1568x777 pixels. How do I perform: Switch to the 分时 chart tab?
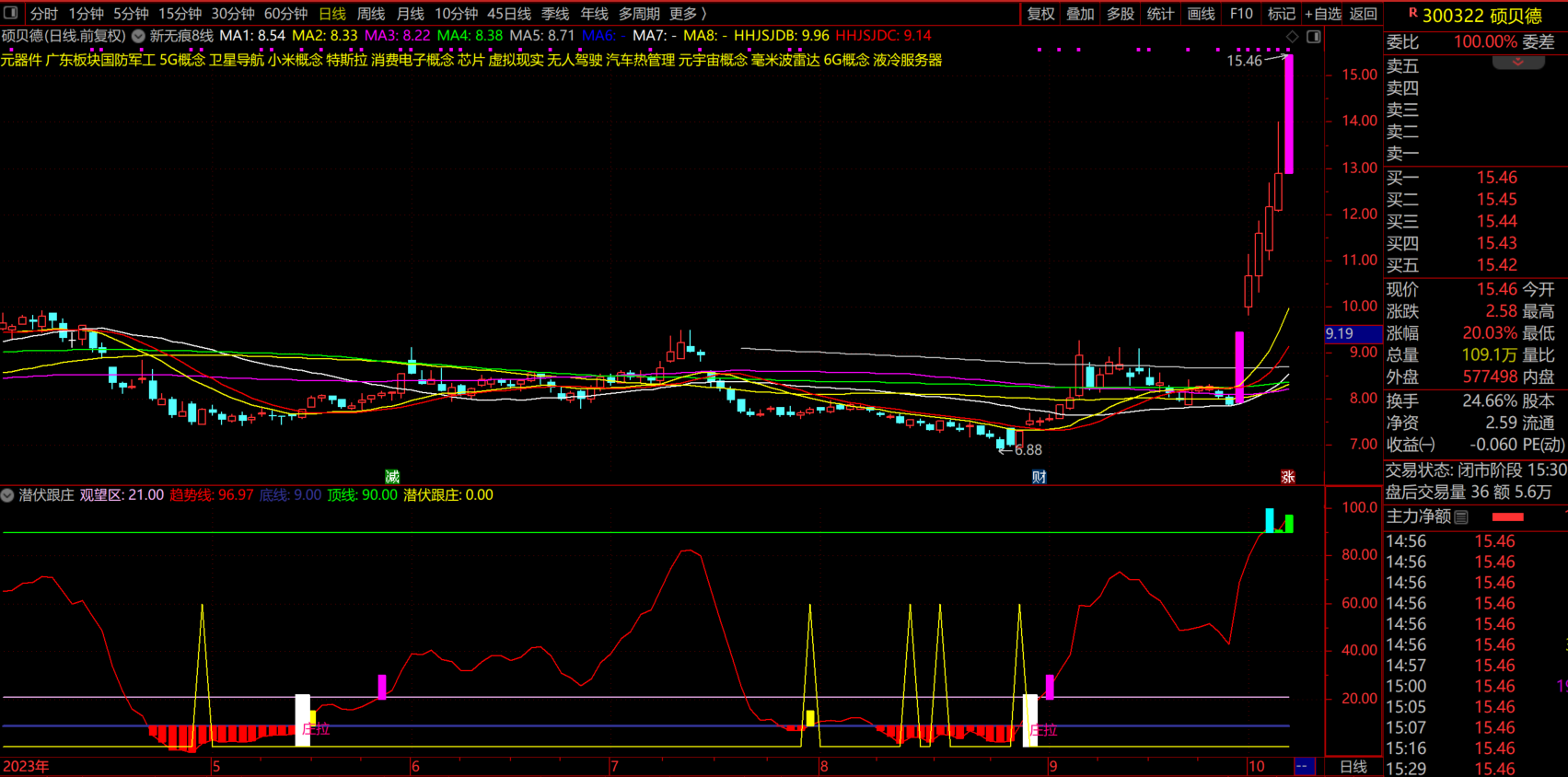point(43,14)
